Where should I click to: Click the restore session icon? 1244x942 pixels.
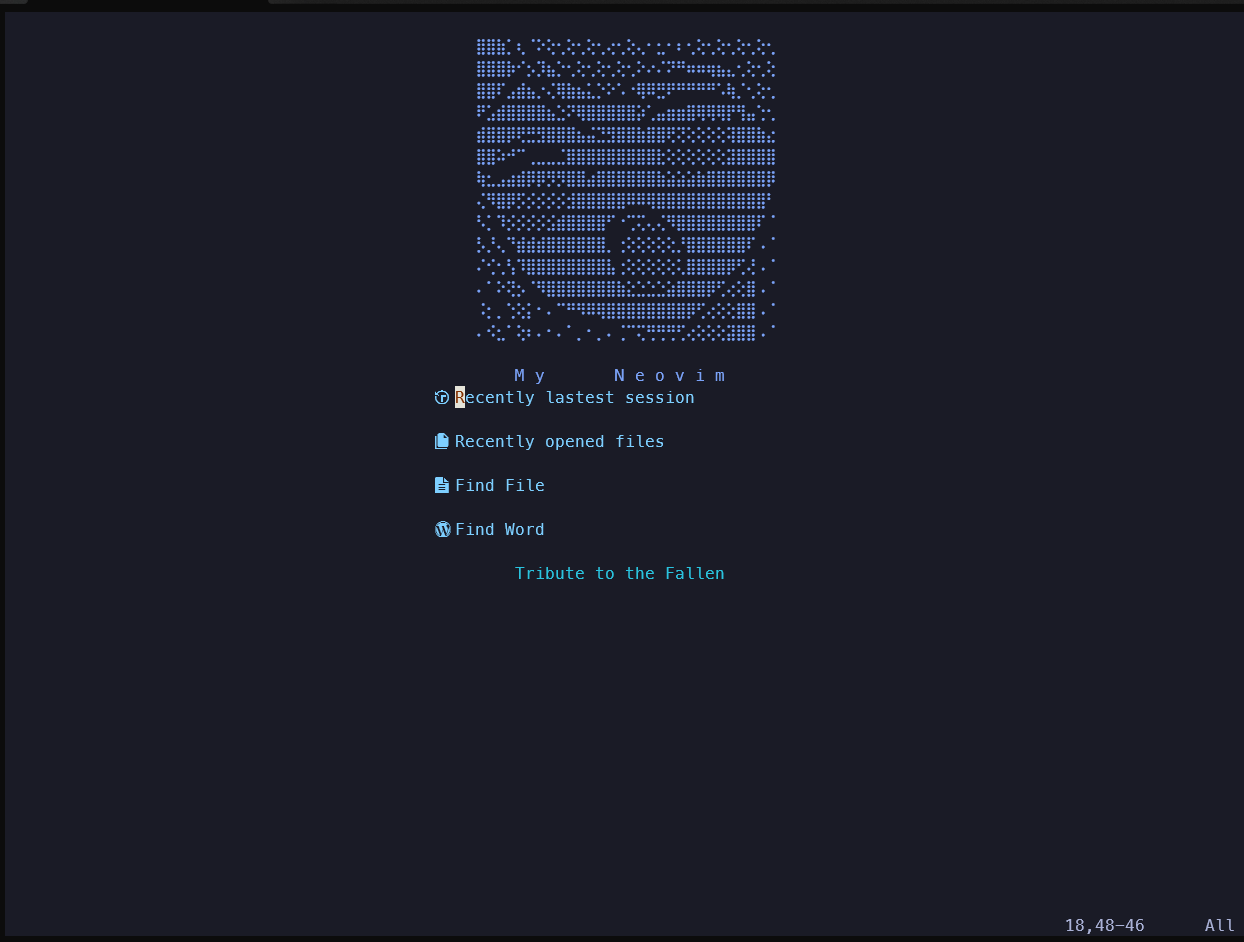pos(442,398)
